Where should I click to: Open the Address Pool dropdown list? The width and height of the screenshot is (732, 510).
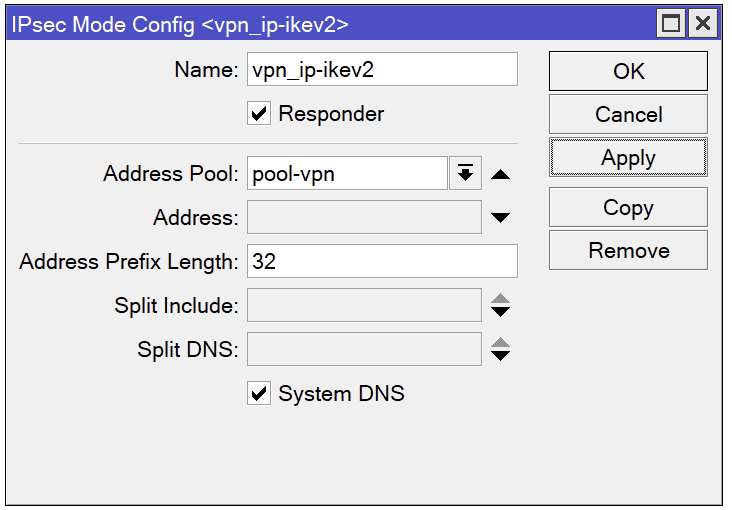click(465, 173)
